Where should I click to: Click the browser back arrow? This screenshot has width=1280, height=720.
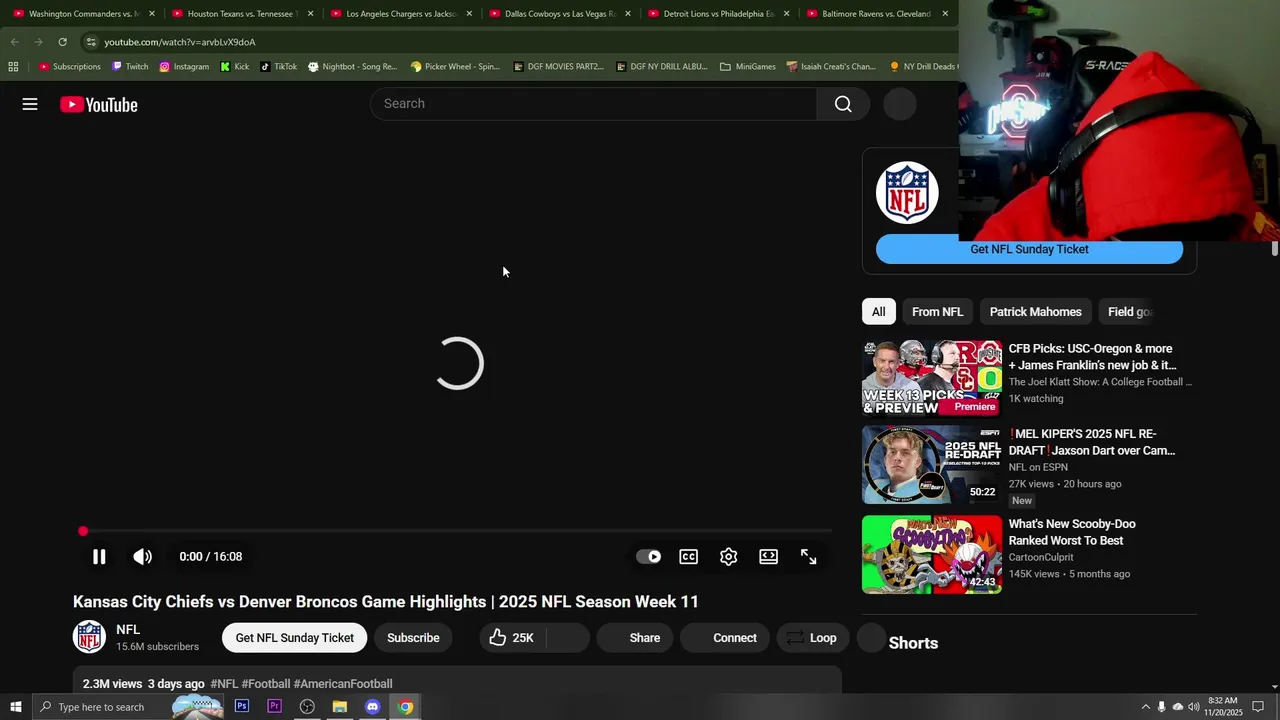coord(14,42)
